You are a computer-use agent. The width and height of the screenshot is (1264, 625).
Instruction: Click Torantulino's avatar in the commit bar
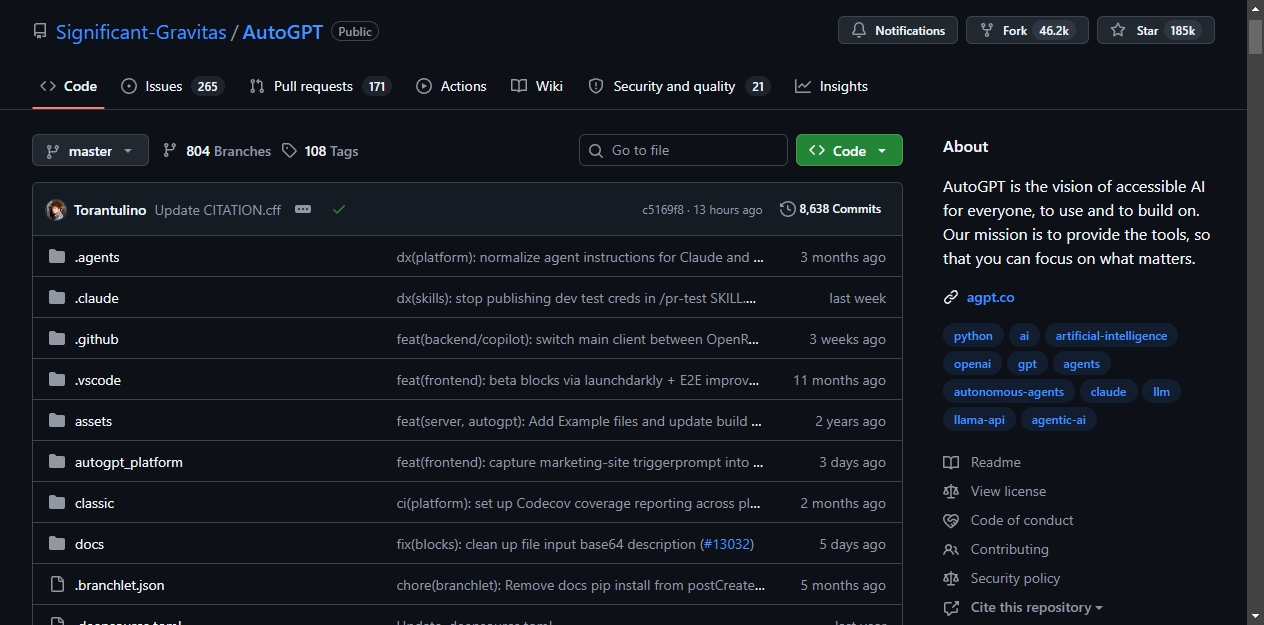pos(57,210)
